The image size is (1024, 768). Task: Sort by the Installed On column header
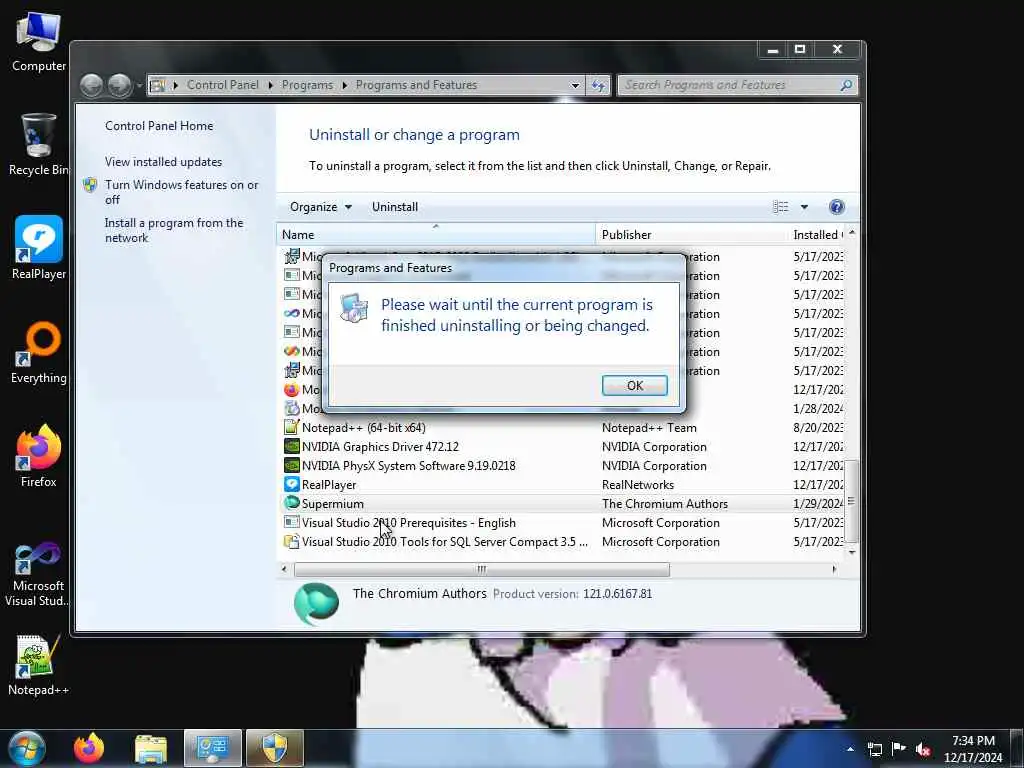pos(816,234)
